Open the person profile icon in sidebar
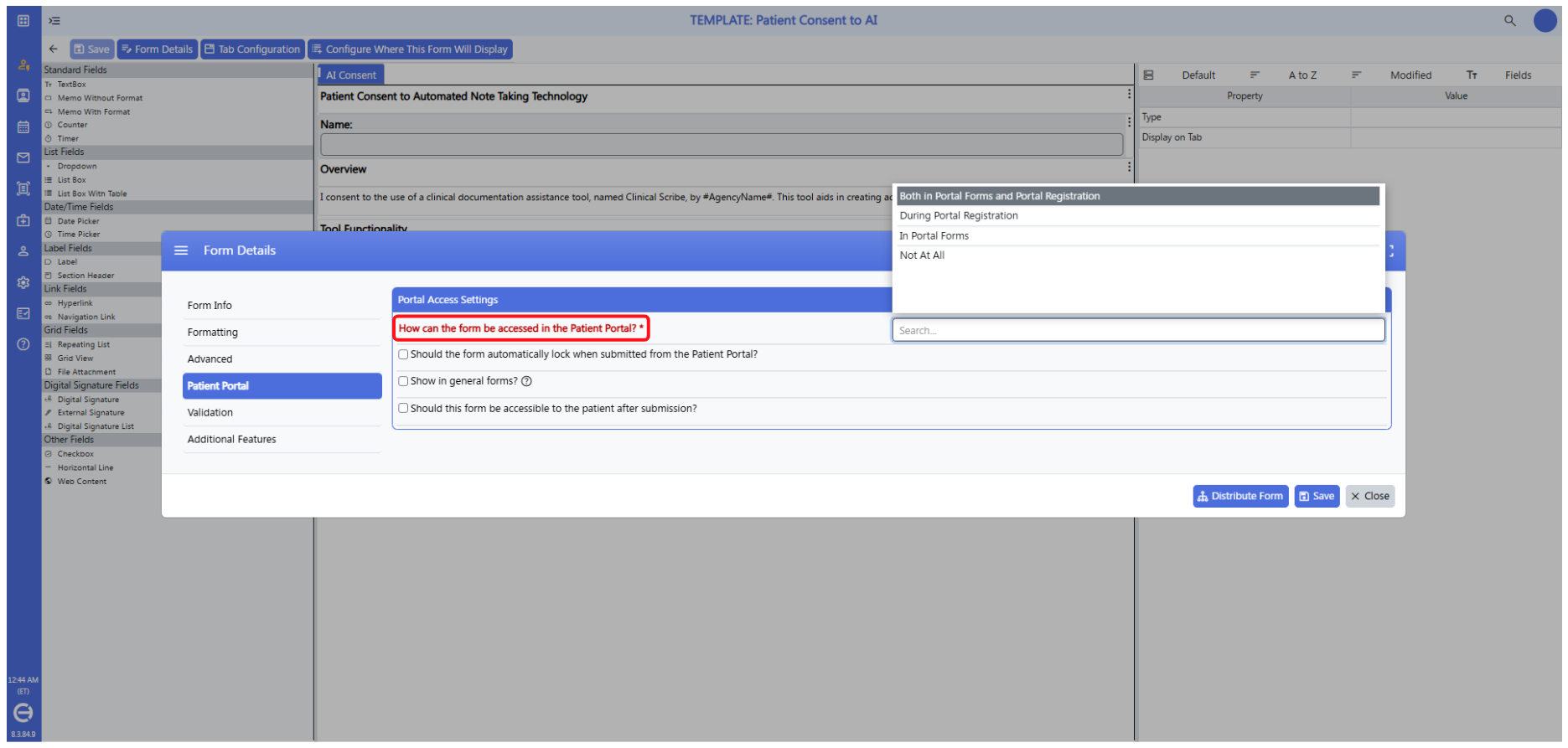The image size is (1568, 748). point(23,251)
